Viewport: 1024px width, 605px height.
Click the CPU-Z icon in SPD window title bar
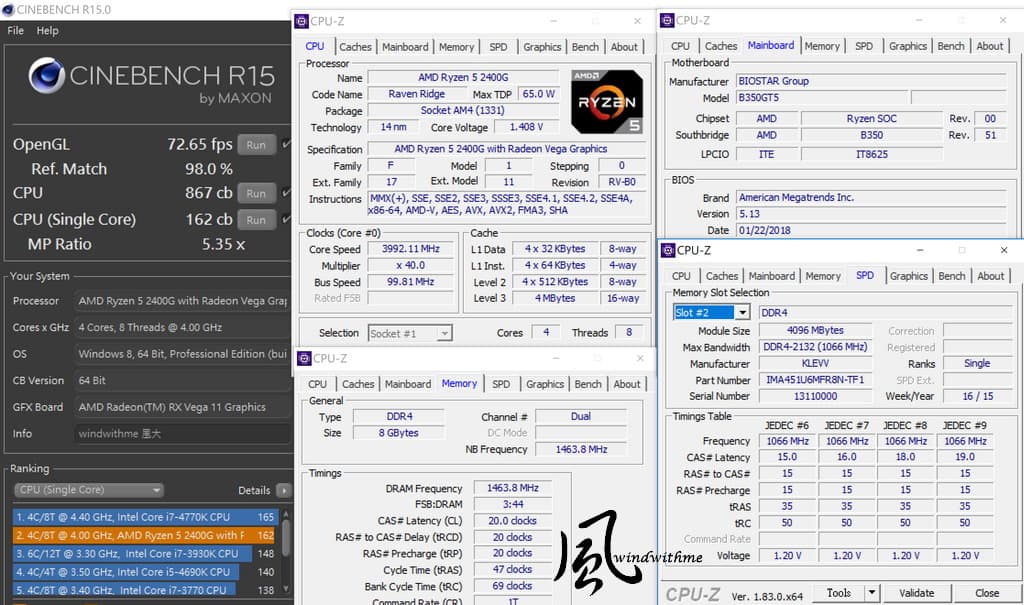[668, 250]
